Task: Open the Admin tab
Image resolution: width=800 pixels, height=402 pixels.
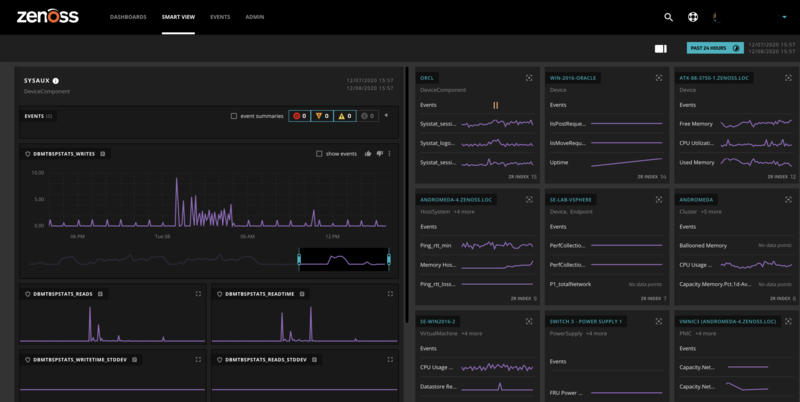Action: pos(255,17)
